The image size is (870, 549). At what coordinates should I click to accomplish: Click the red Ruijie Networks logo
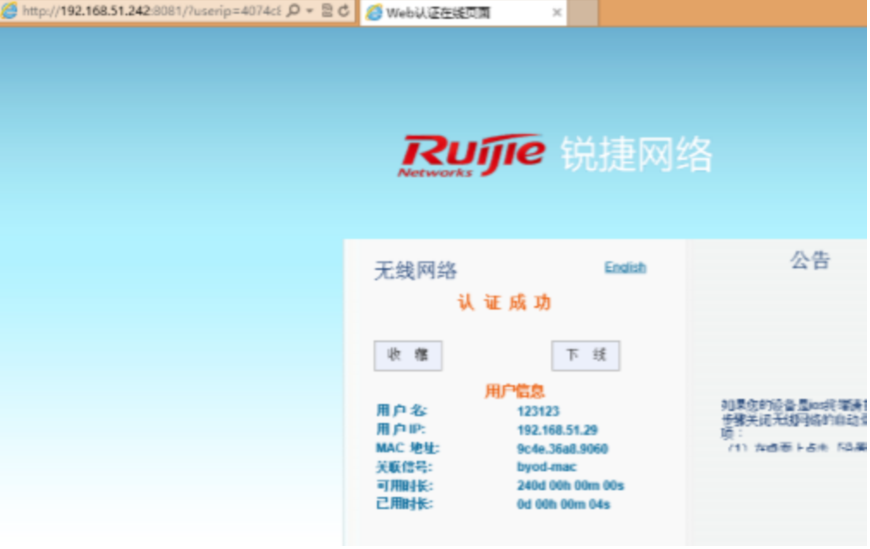[x=472, y=155]
